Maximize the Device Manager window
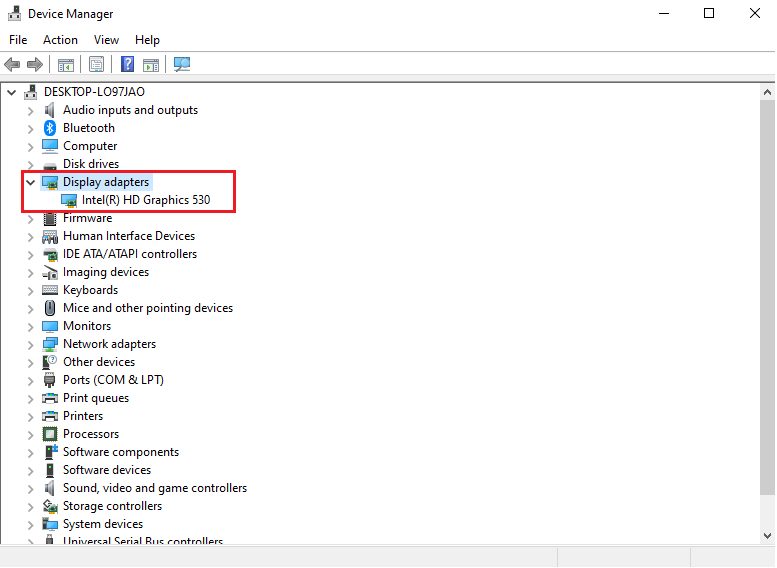777x568 pixels. click(x=709, y=13)
